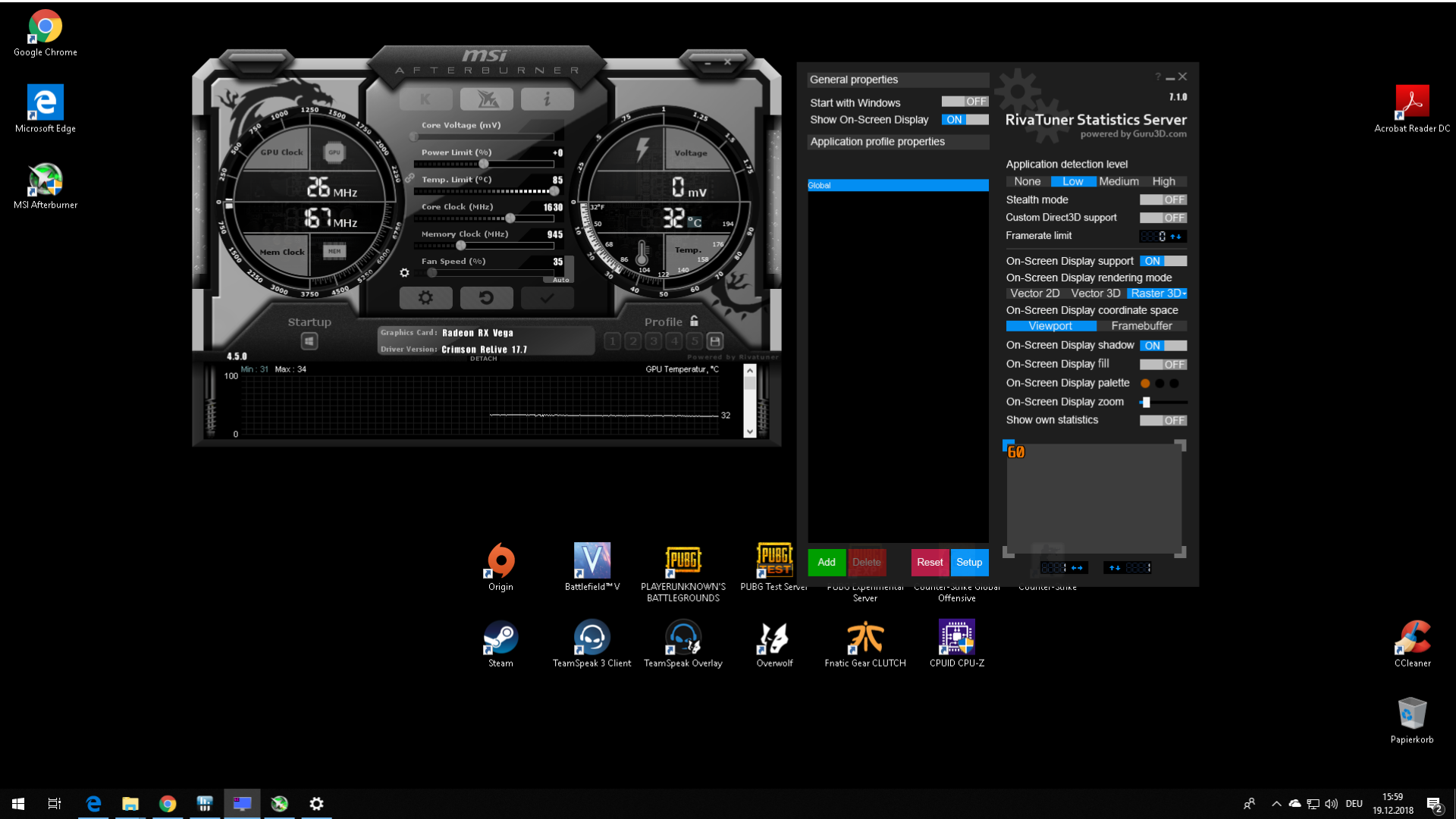This screenshot has width=1456, height=819.
Task: Click the MSI Afterburner settings gear icon
Action: [425, 298]
